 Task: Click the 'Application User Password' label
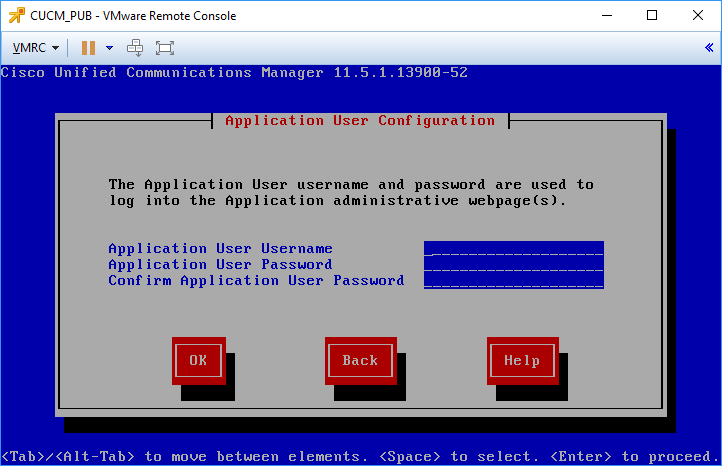pyautogui.click(x=220, y=265)
